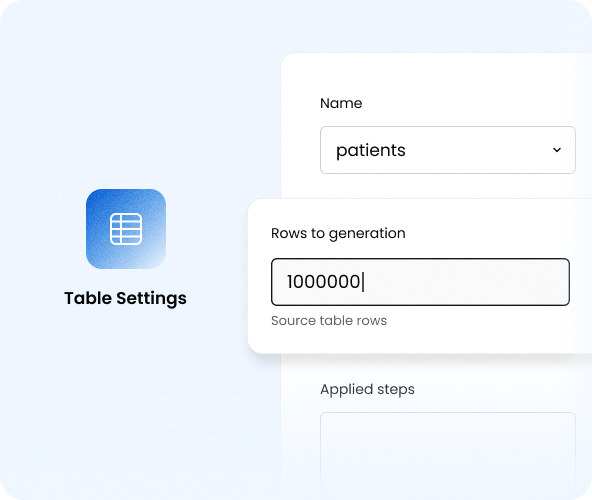Click the white table grid glyph

coord(126,229)
